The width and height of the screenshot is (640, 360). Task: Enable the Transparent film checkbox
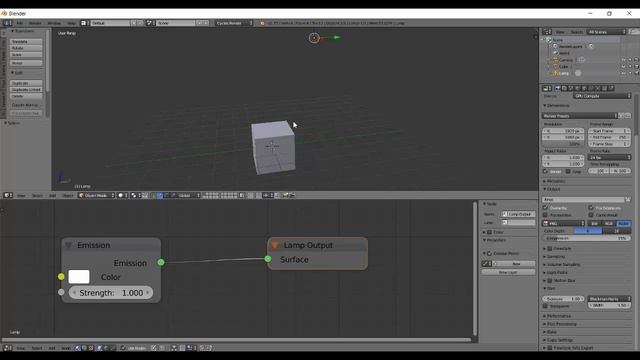pos(546,306)
